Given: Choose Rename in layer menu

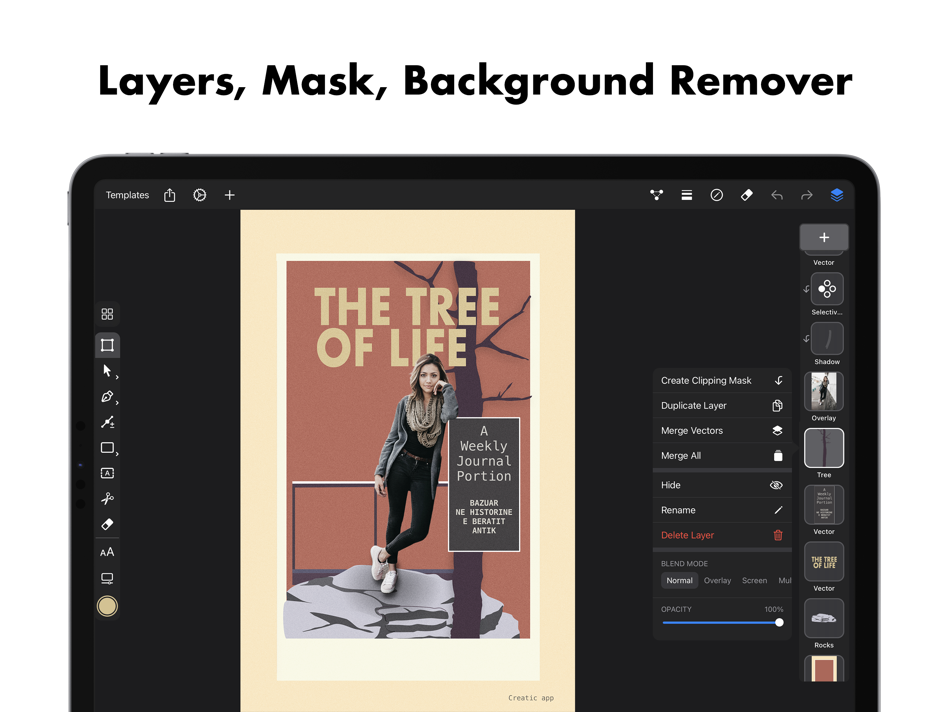Looking at the screenshot, I should (x=722, y=510).
